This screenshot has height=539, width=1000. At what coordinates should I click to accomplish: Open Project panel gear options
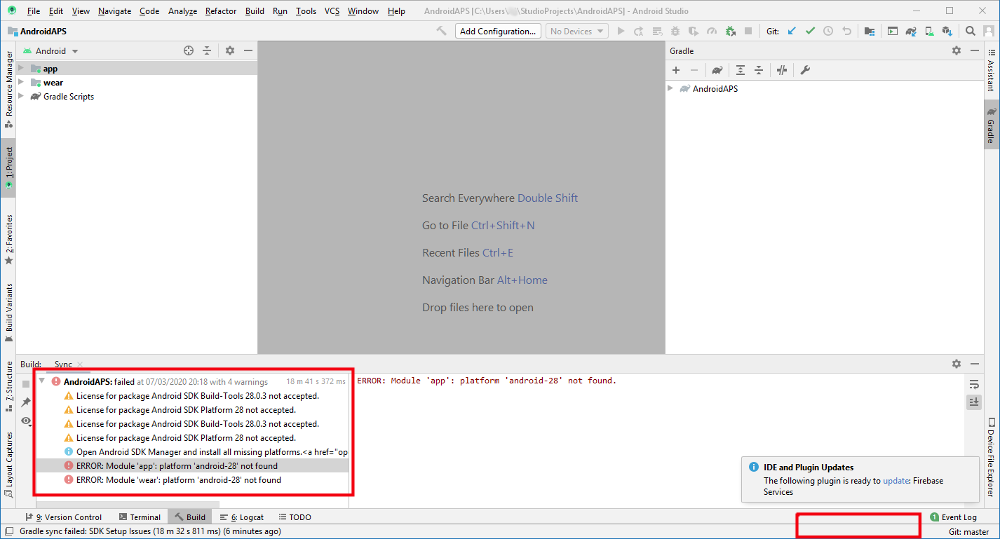[x=230, y=50]
